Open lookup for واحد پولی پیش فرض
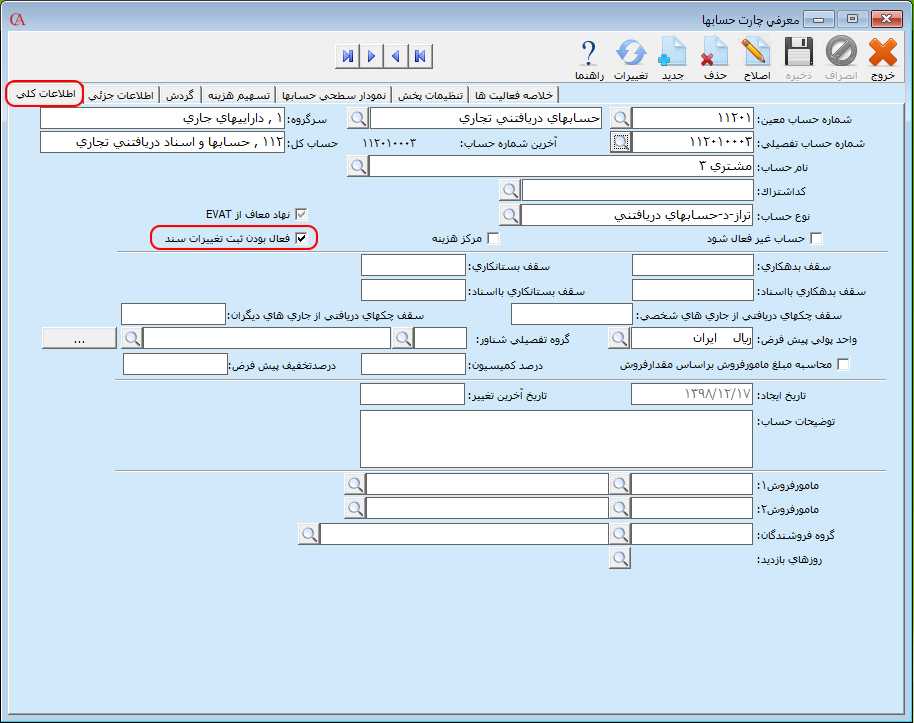Viewport: 914px width, 723px height. pos(620,339)
